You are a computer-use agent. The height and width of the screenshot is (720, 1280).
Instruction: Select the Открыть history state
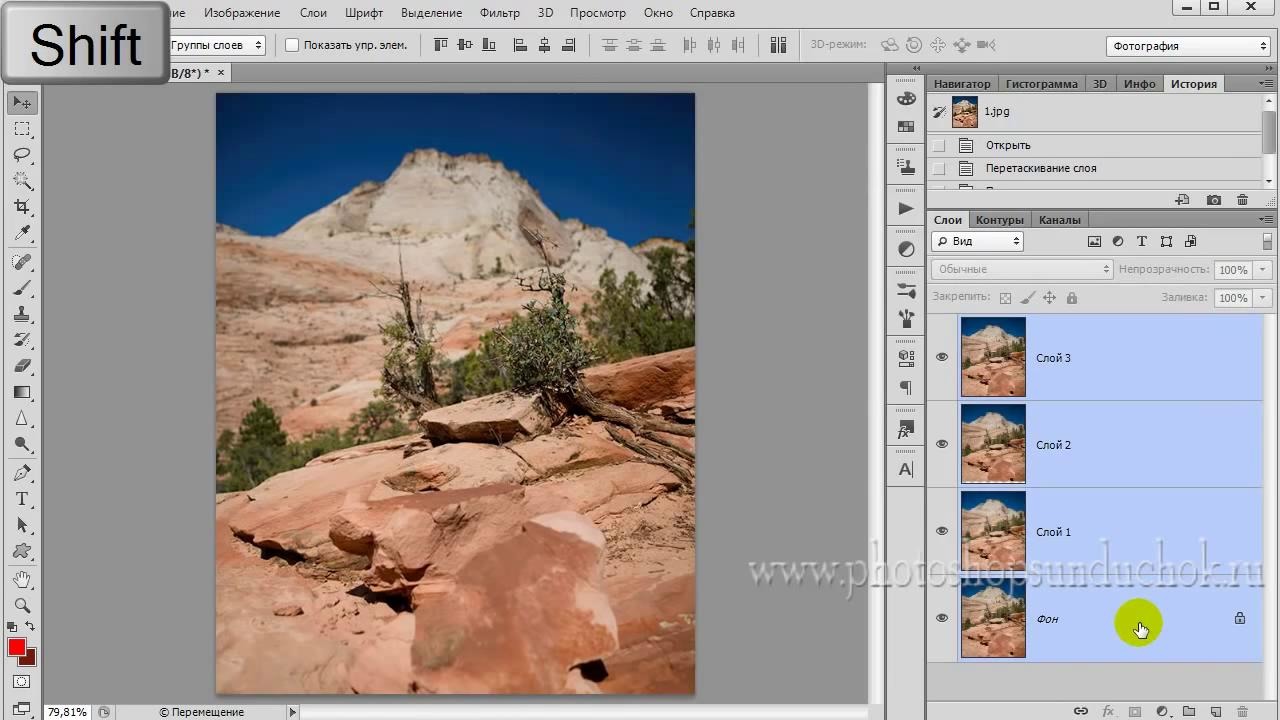1008,145
